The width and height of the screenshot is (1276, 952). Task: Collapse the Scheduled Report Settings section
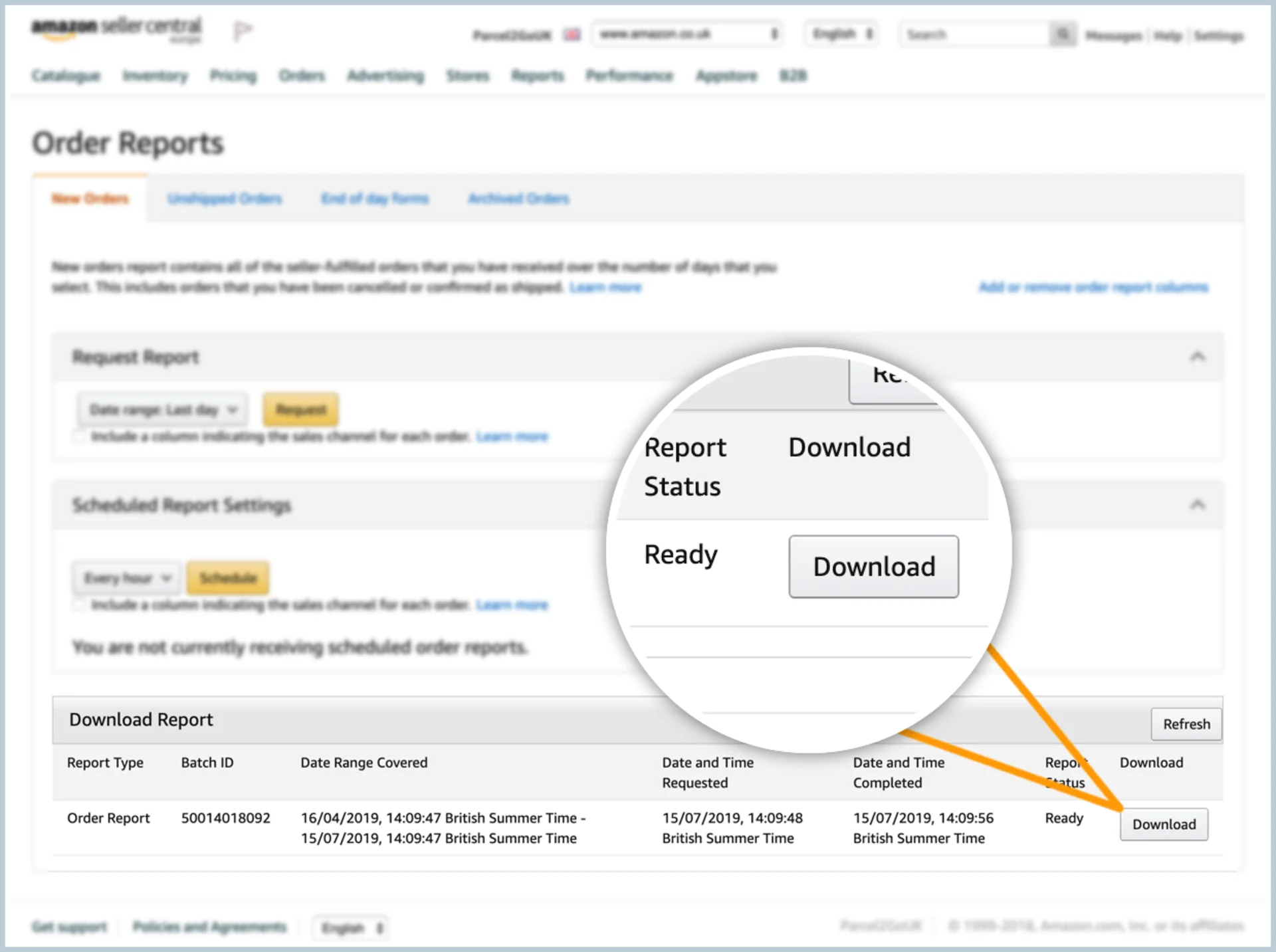pyautogui.click(x=1198, y=505)
